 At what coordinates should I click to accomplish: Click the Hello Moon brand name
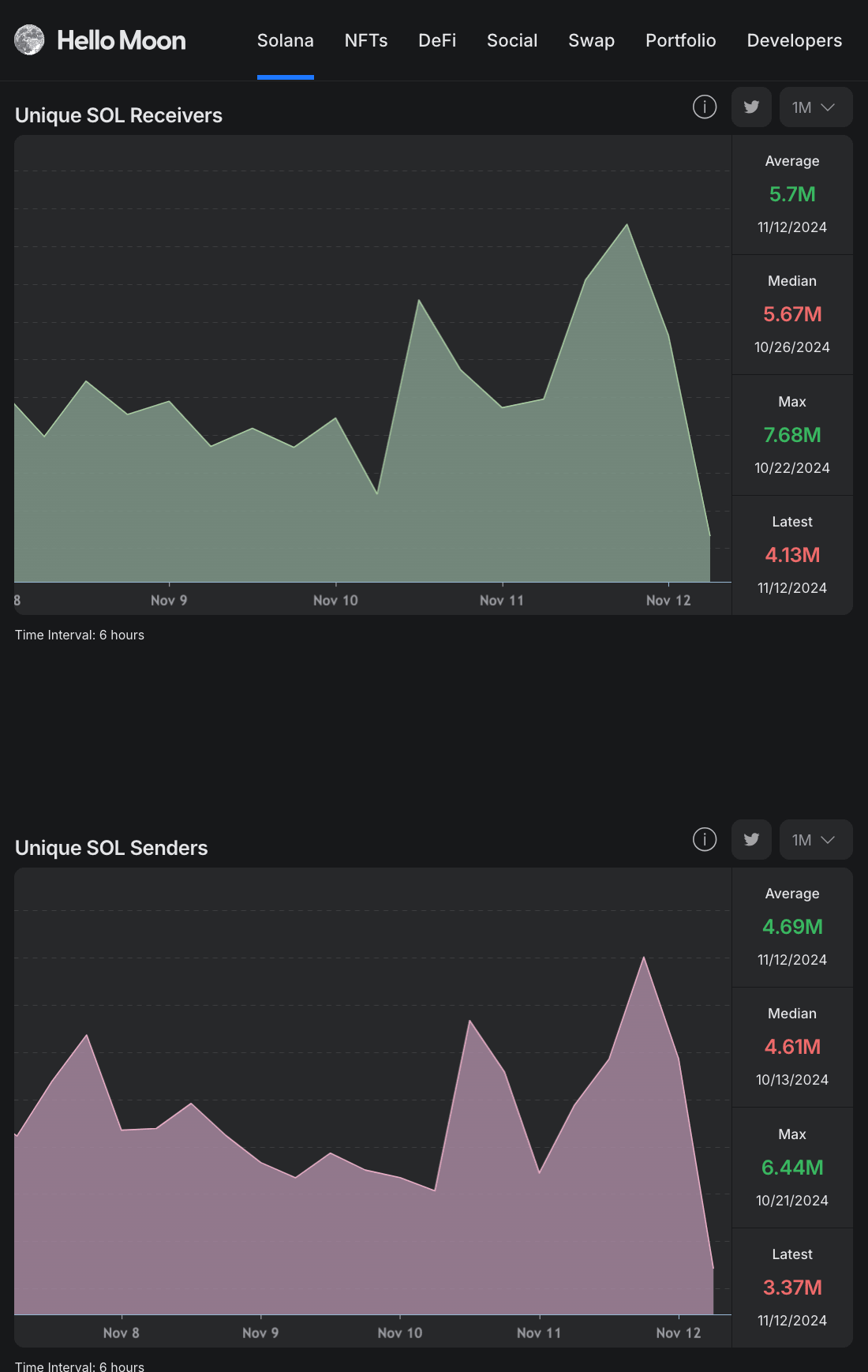click(122, 40)
